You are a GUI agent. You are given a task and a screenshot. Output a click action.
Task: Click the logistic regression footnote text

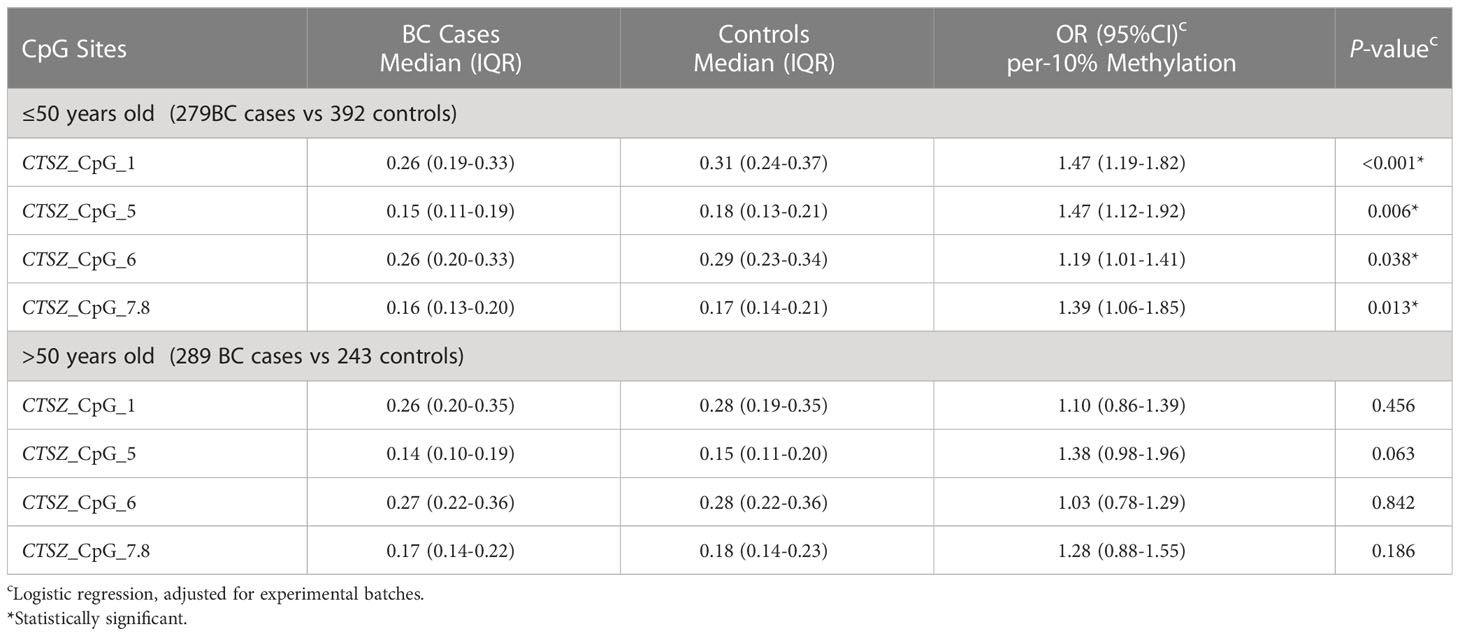[215, 594]
